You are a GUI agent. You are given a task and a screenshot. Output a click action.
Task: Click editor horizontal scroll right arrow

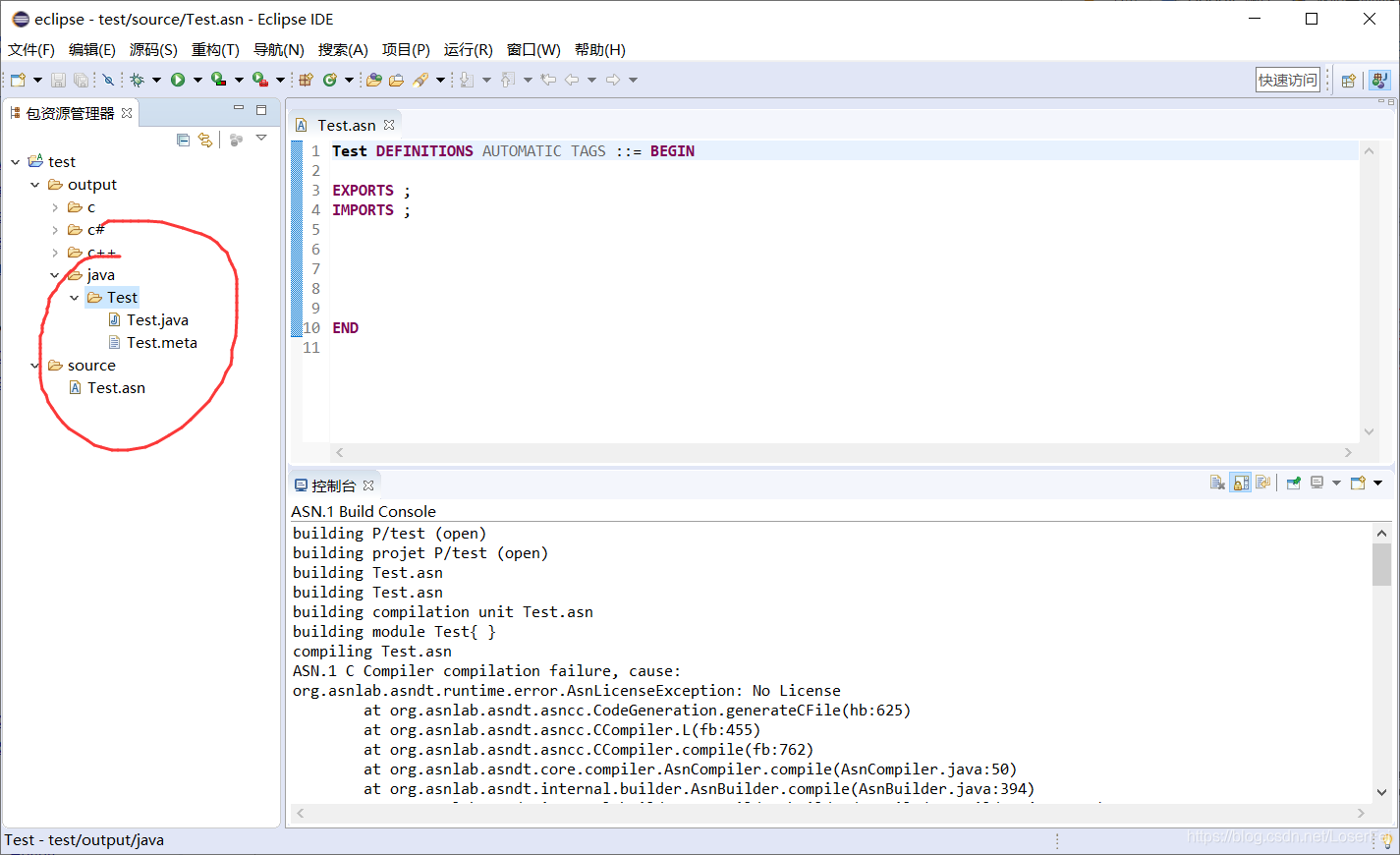(x=1348, y=453)
